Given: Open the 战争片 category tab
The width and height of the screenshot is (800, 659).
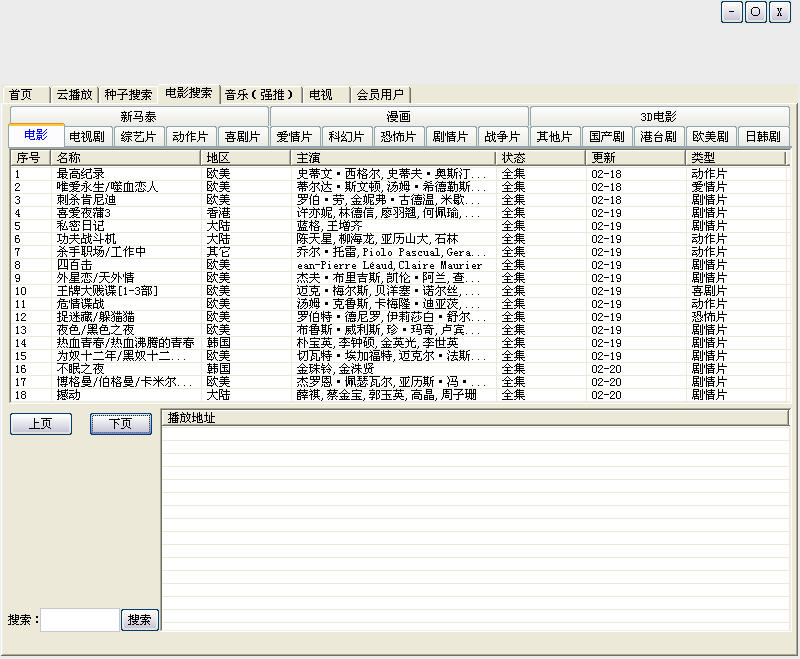Looking at the screenshot, I should (x=503, y=137).
